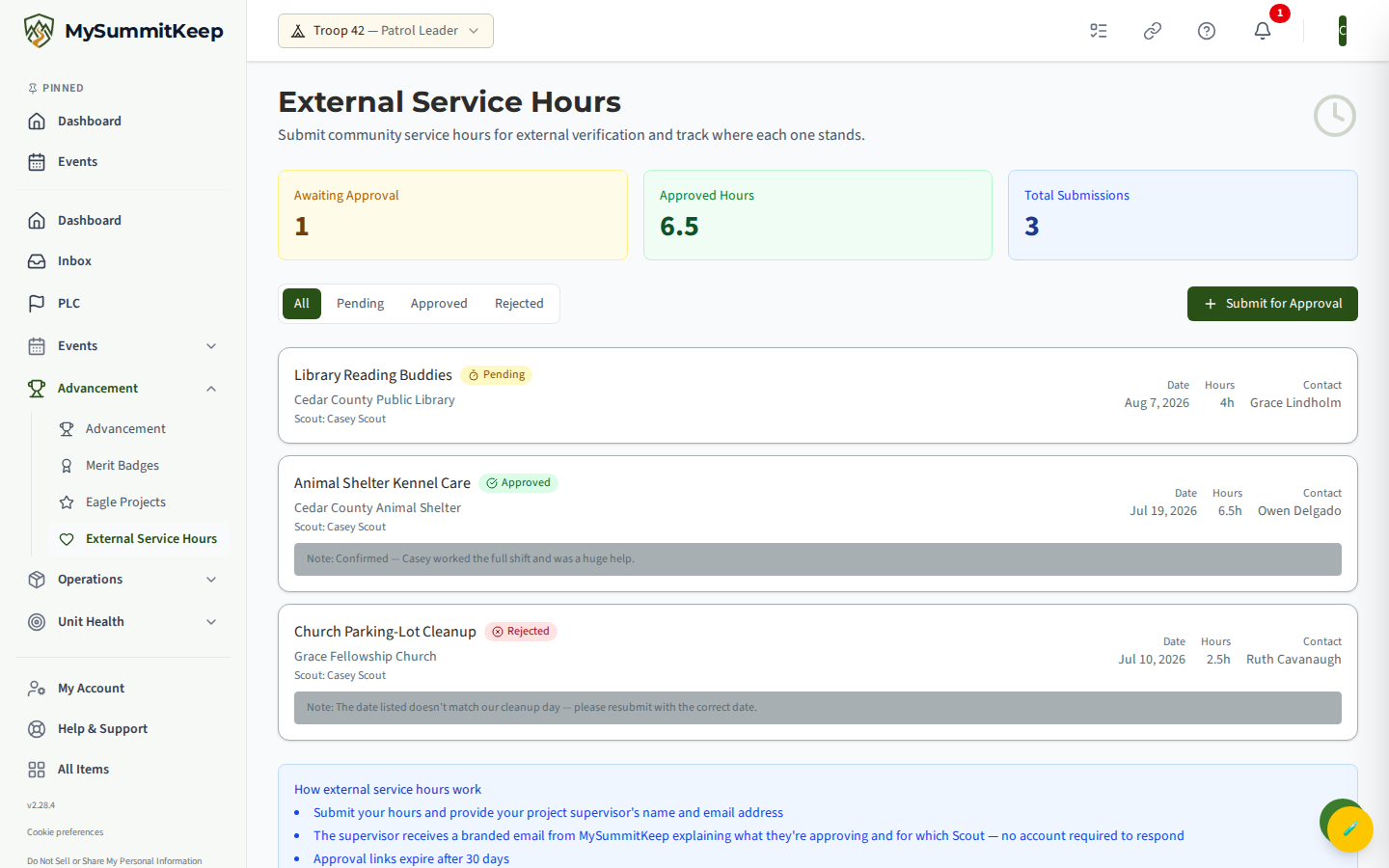The image size is (1389, 868).
Task: Click Submit for Approval button
Action: (1272, 304)
